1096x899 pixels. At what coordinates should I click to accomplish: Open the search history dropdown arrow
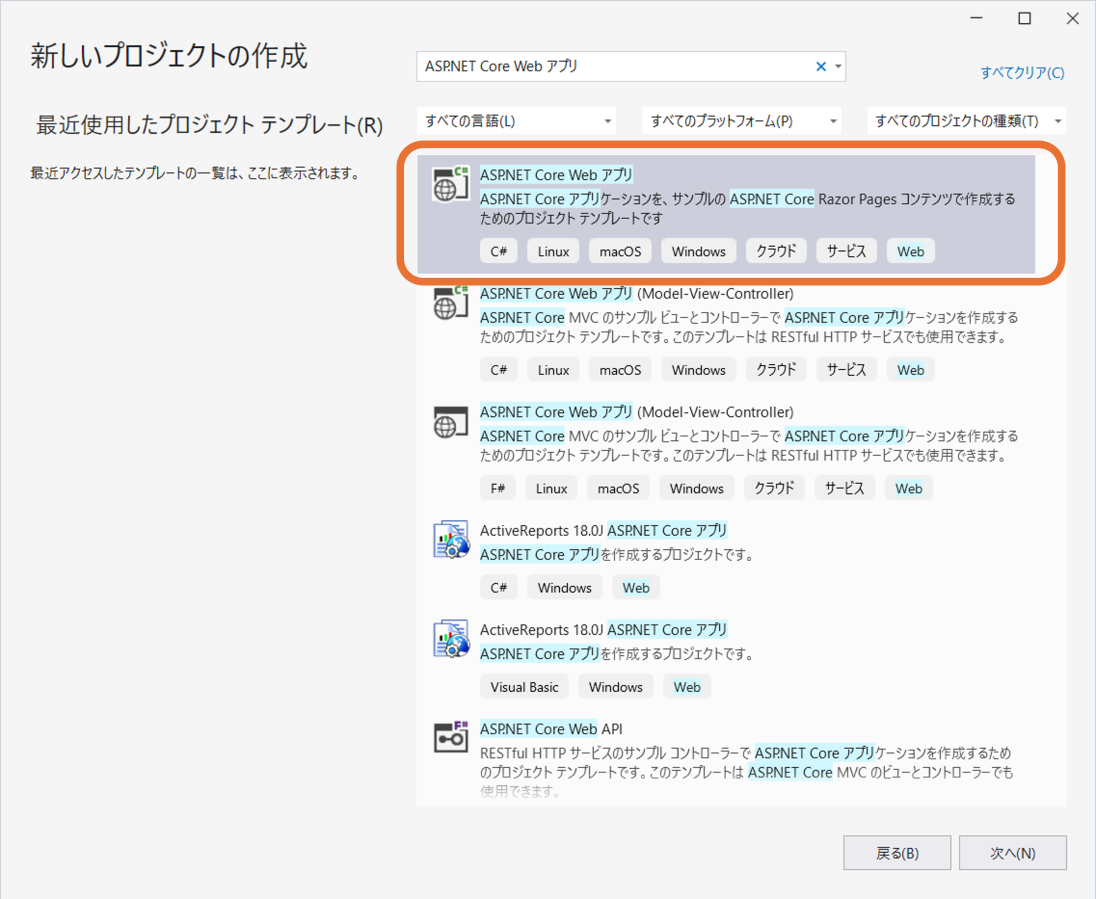[838, 66]
